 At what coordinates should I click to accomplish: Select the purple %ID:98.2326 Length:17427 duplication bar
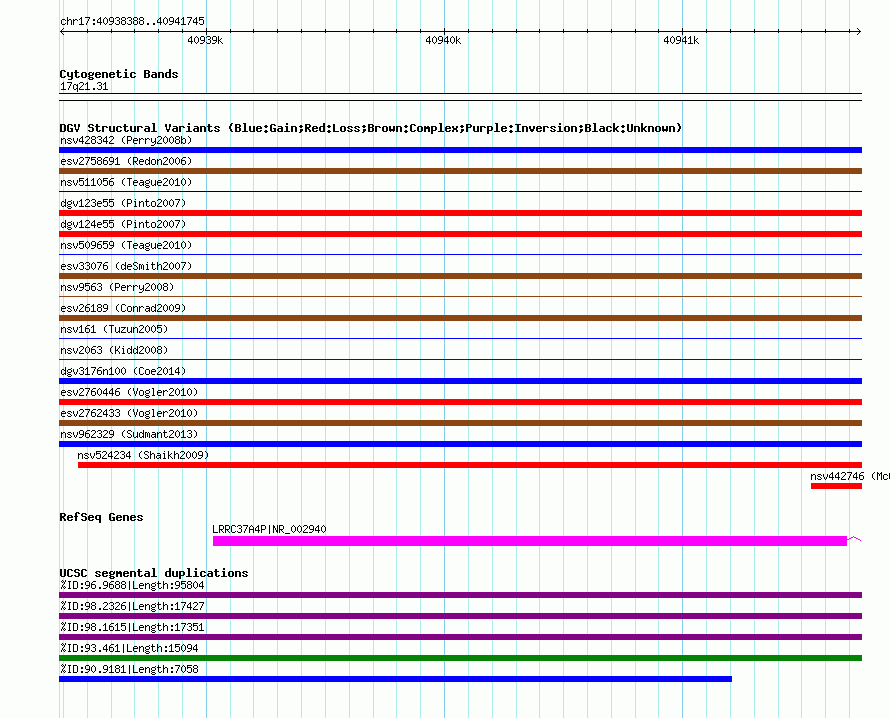[x=460, y=616]
